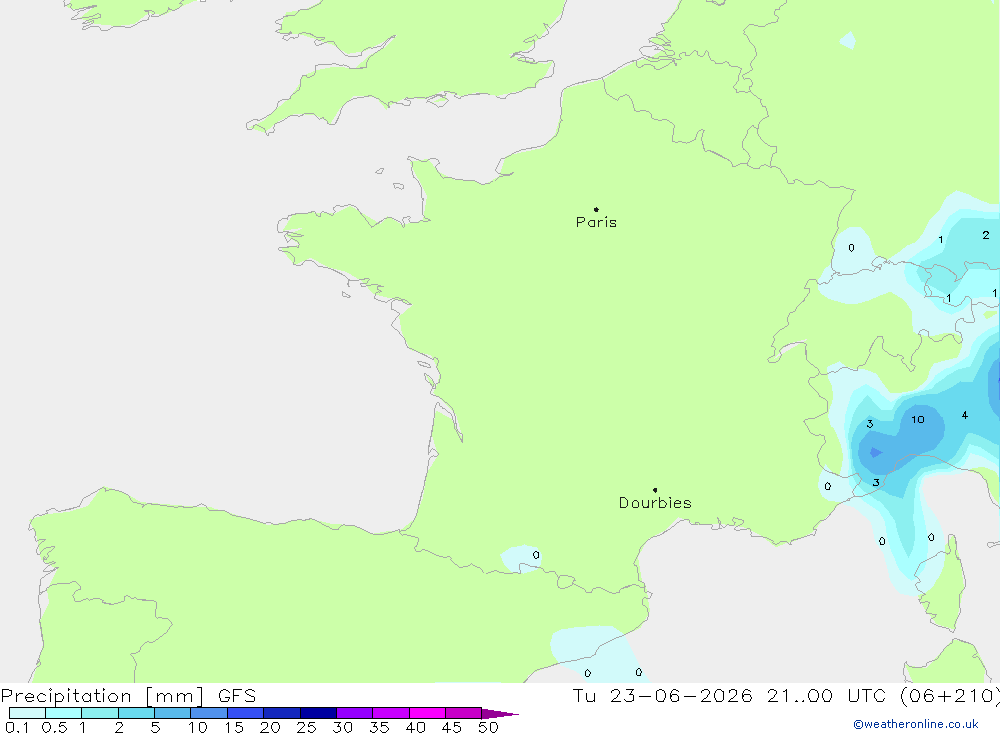
Task: Select the 0.1–0.5 mm legend swatch
Action: pos(27,713)
